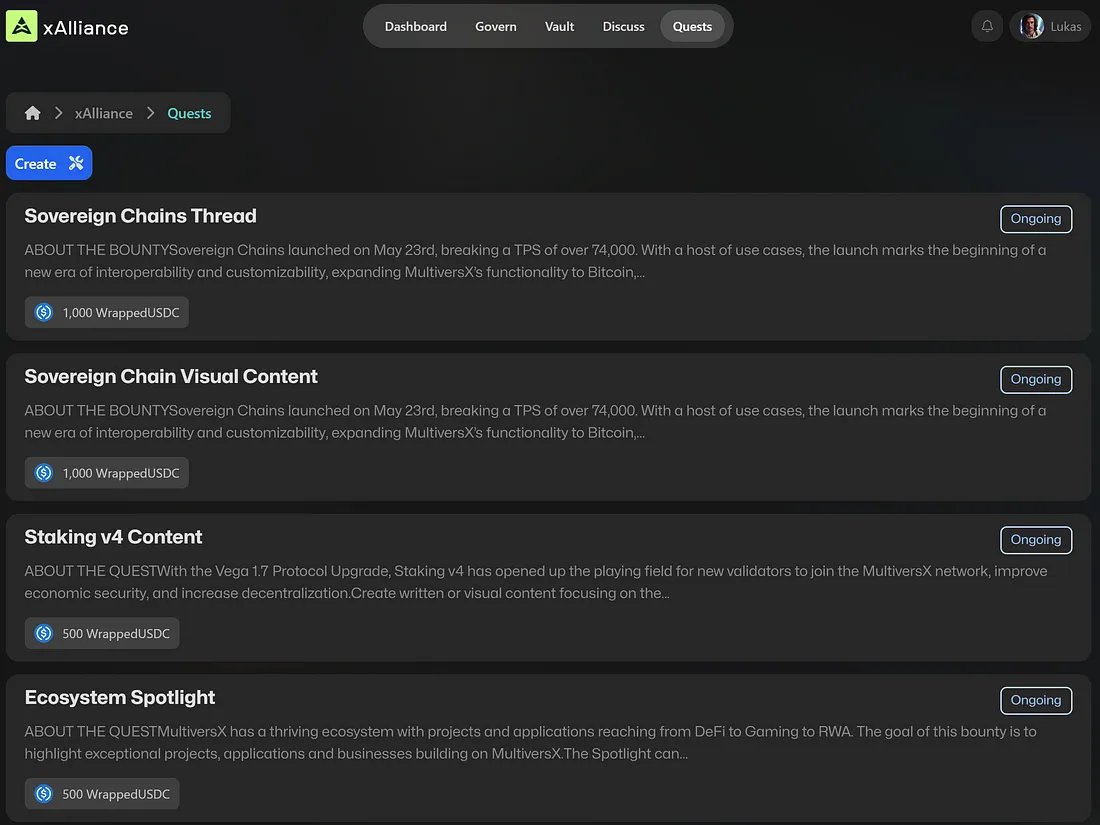Screen dimensions: 1100x825
Task: Click USDC coin icon in Sovereign Chains Thread
Action: tap(43, 312)
